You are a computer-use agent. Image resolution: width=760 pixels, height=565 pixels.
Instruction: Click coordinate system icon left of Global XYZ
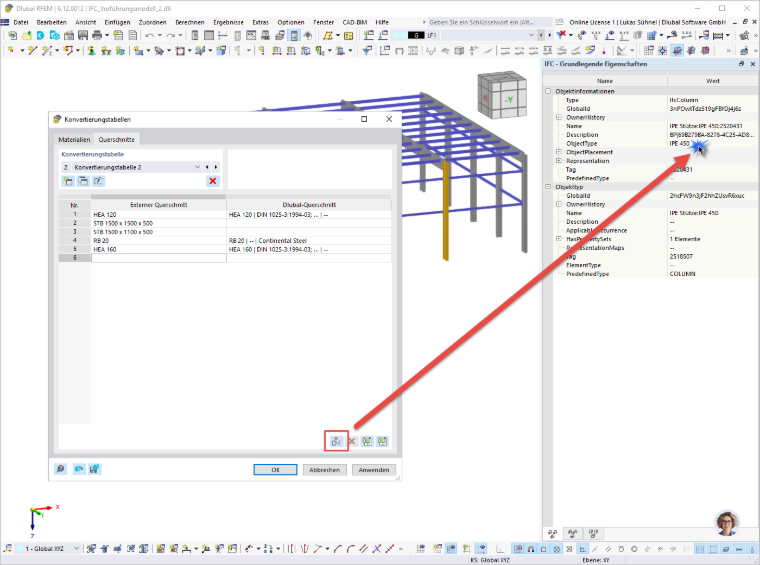pyautogui.click(x=7, y=549)
